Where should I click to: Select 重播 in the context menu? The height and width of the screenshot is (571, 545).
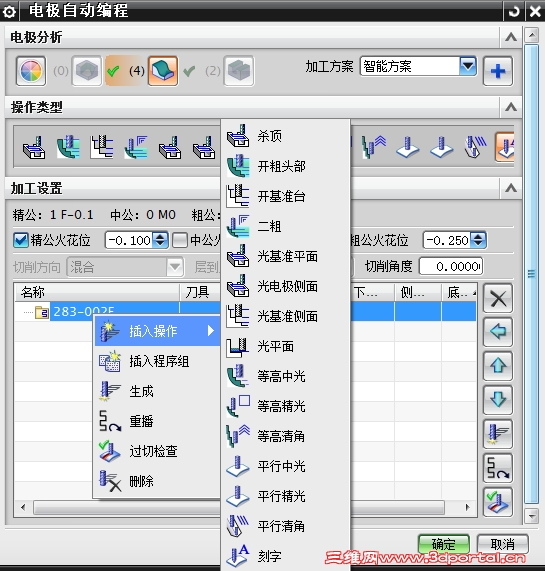157,421
